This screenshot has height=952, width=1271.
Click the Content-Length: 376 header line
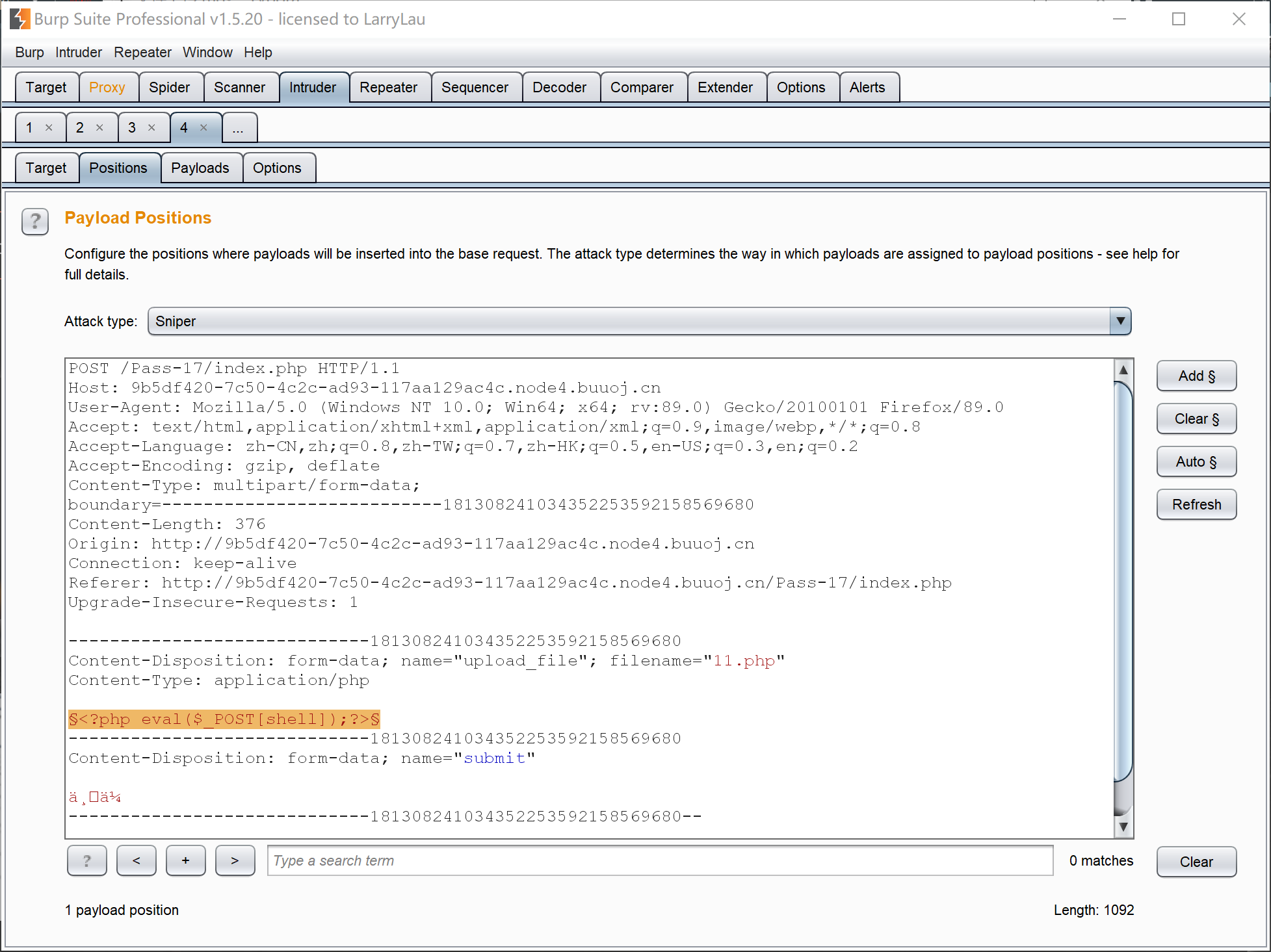(167, 524)
